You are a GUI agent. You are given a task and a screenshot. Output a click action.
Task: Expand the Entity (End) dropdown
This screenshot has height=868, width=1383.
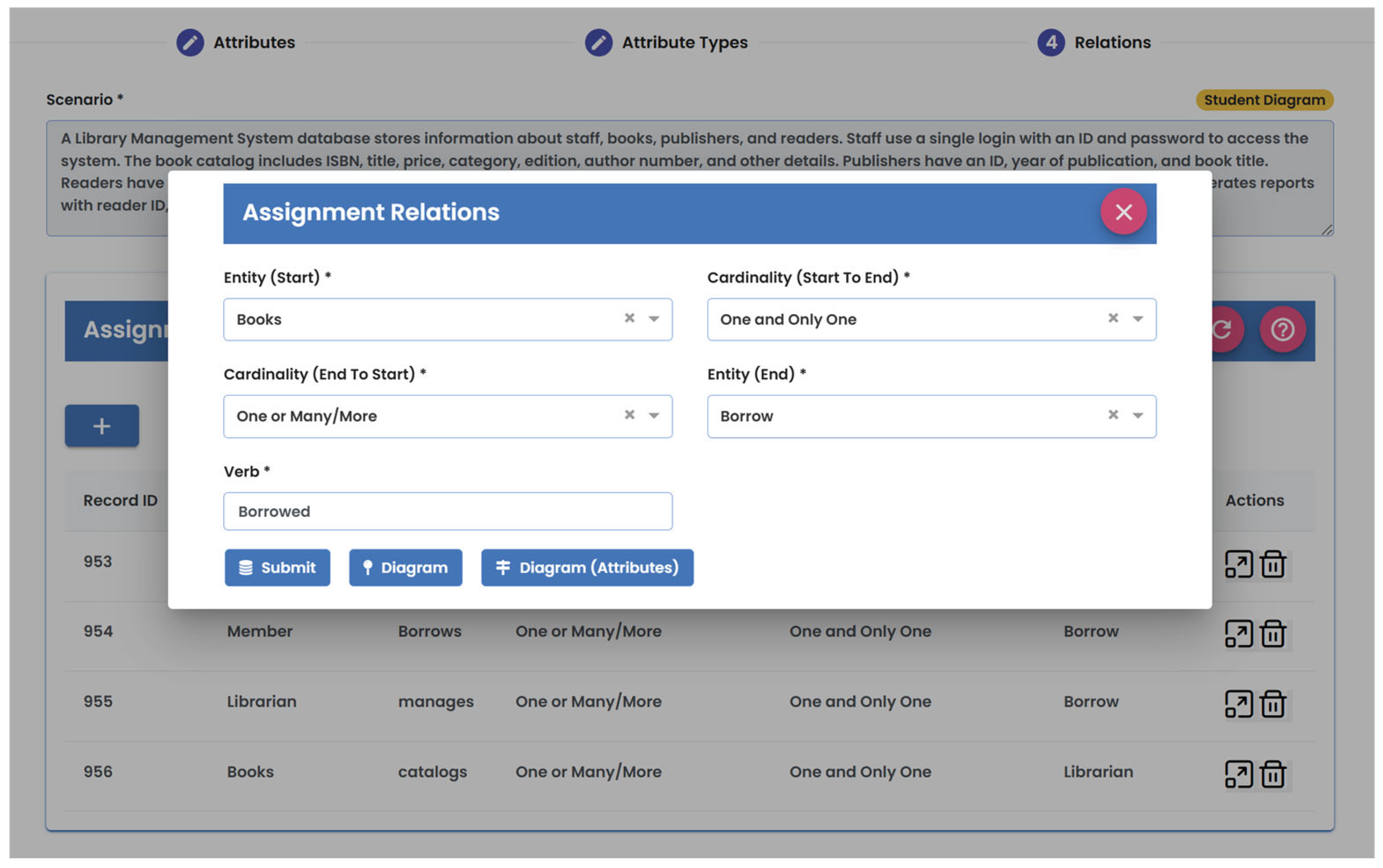click(1137, 416)
